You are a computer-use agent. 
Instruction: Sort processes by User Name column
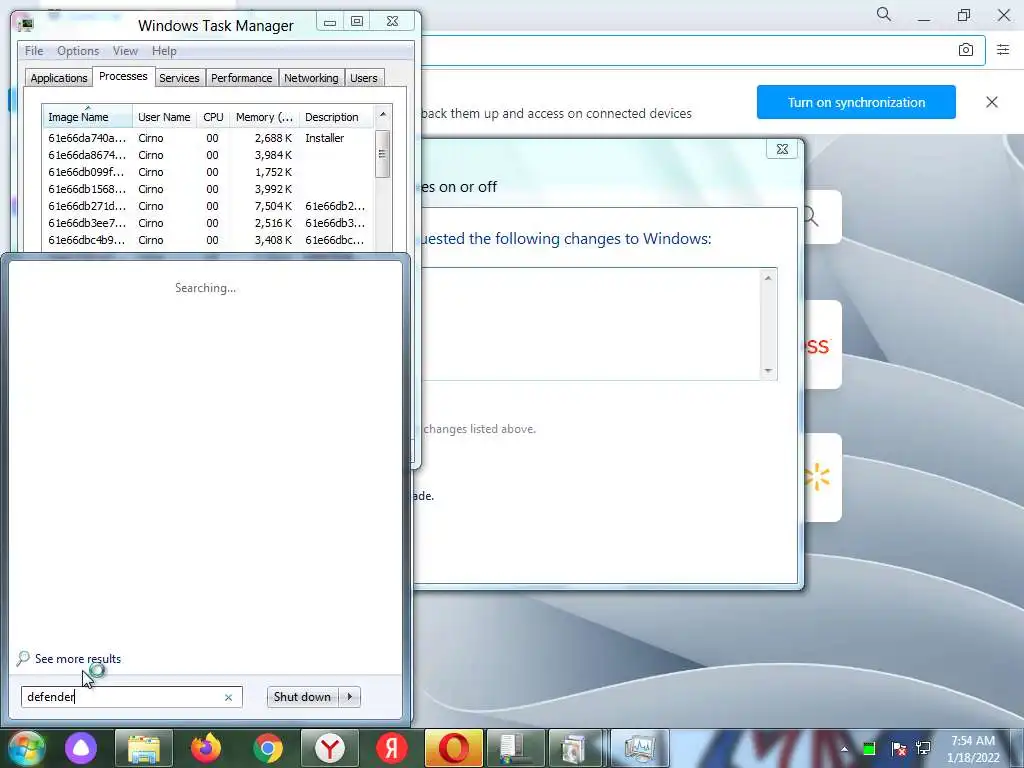coord(164,117)
